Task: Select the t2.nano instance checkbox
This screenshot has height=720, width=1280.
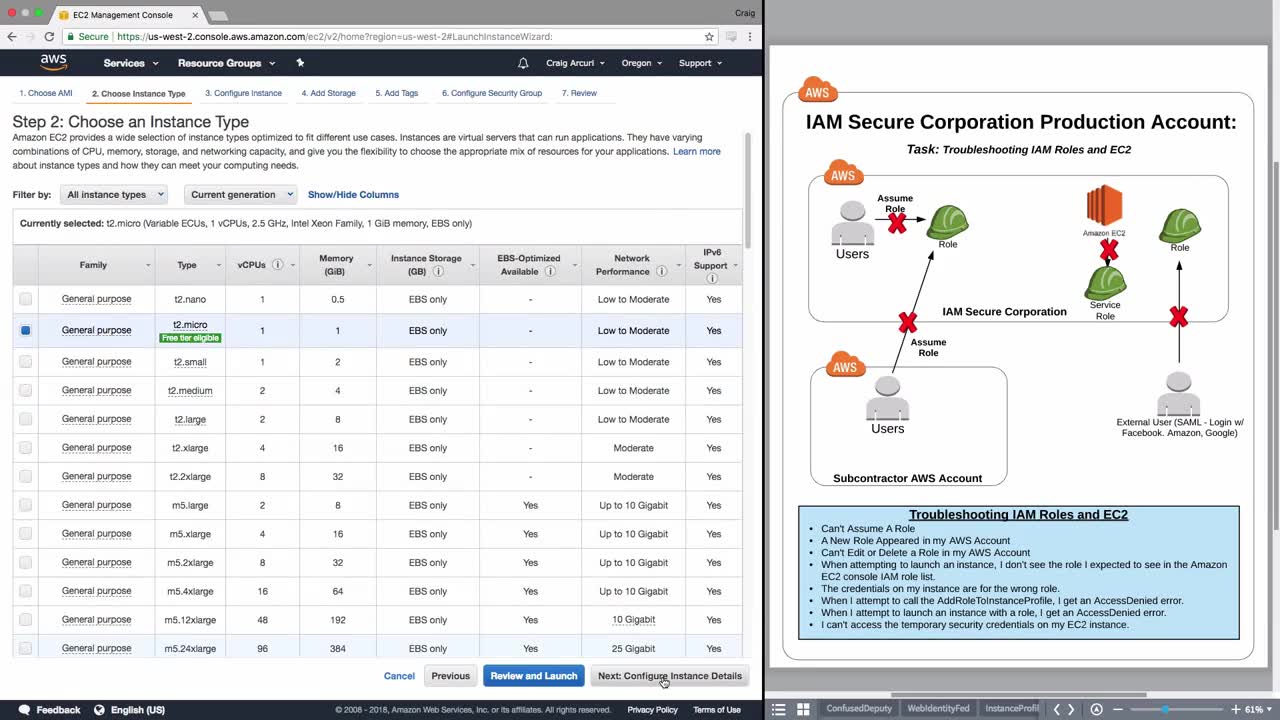Action: coord(25,299)
